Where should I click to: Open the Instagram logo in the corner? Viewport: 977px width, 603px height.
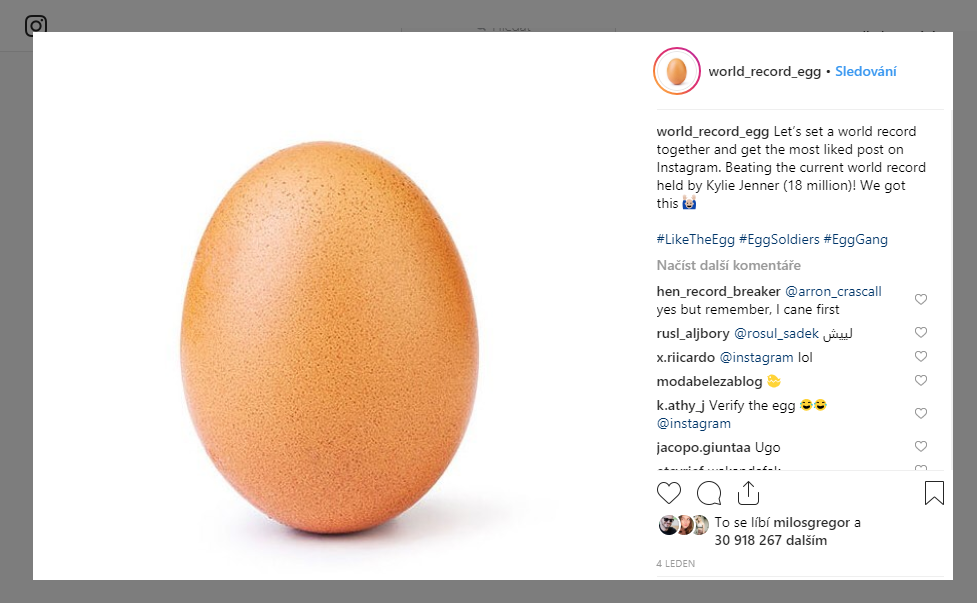click(36, 26)
